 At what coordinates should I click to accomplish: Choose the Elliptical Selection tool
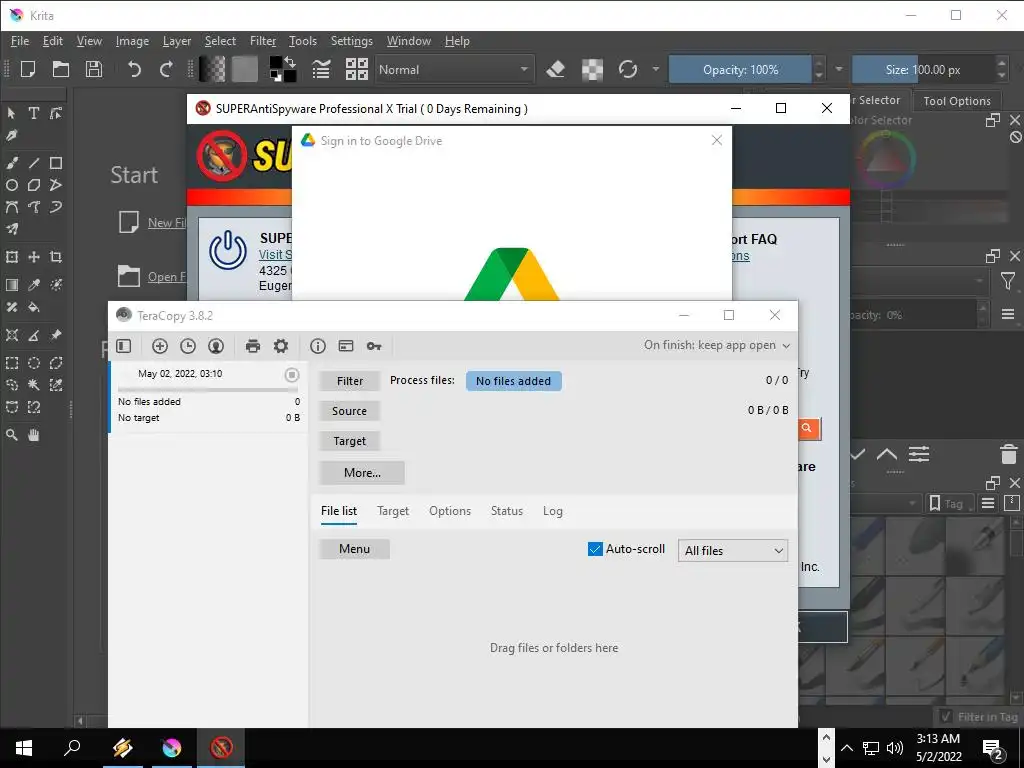coord(33,363)
